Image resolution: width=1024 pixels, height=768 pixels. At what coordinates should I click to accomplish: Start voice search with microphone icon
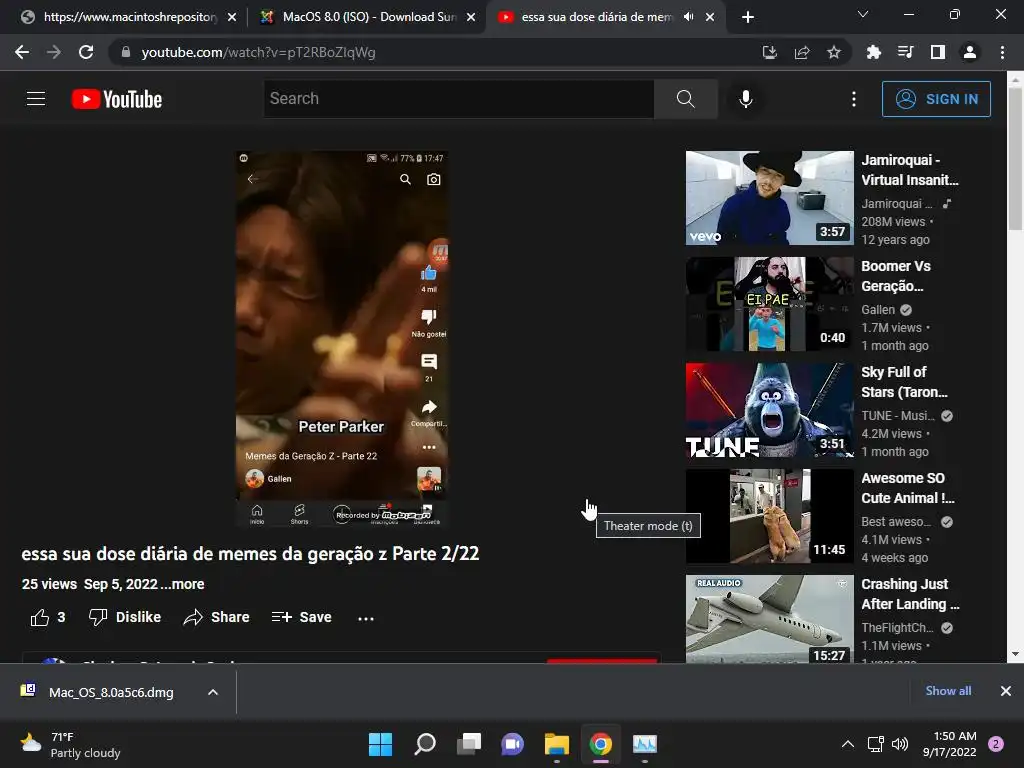pos(745,99)
